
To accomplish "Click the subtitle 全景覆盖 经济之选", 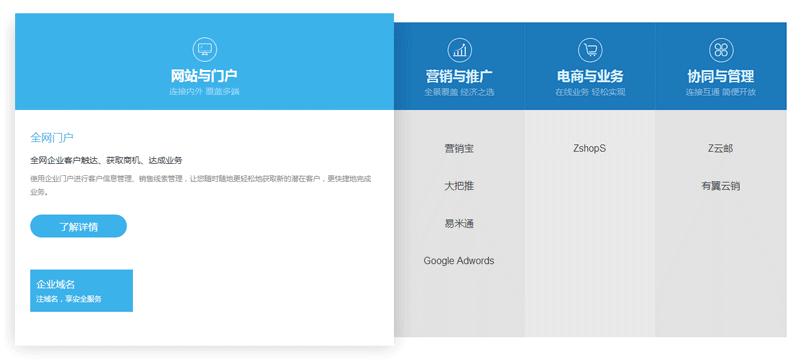I will 459,92.
